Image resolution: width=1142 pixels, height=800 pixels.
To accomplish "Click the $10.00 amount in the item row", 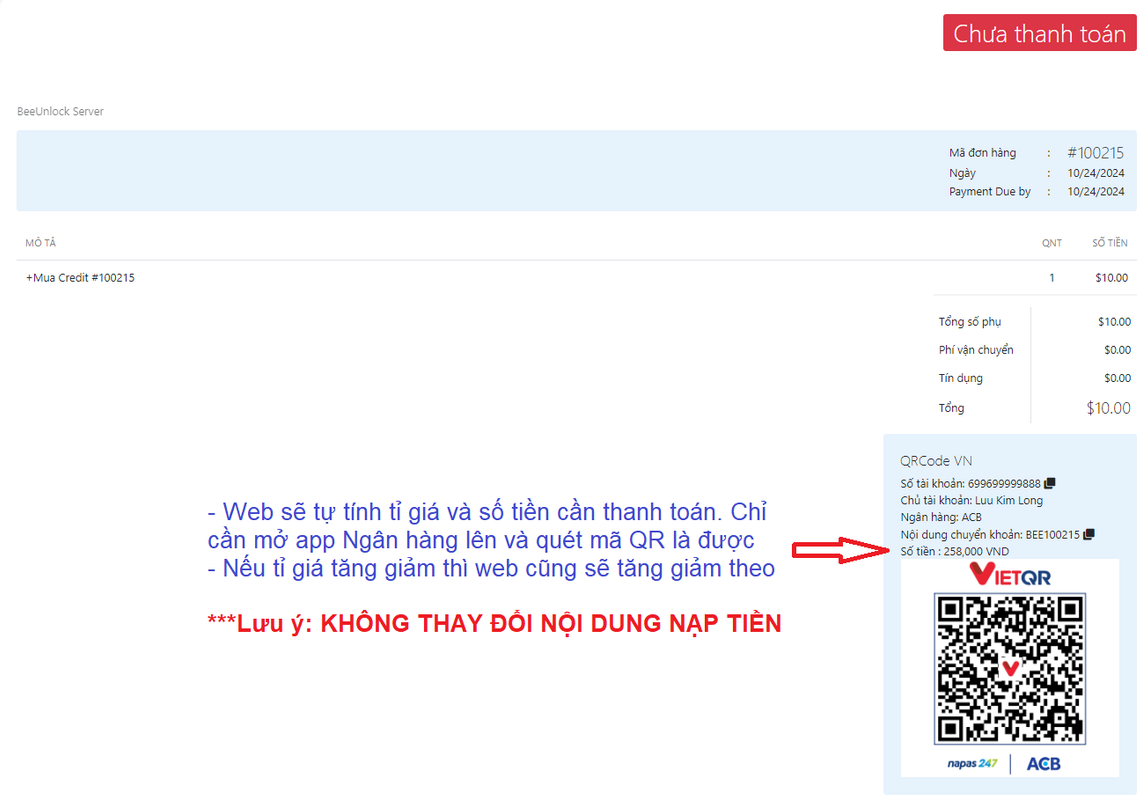I will click(1111, 278).
